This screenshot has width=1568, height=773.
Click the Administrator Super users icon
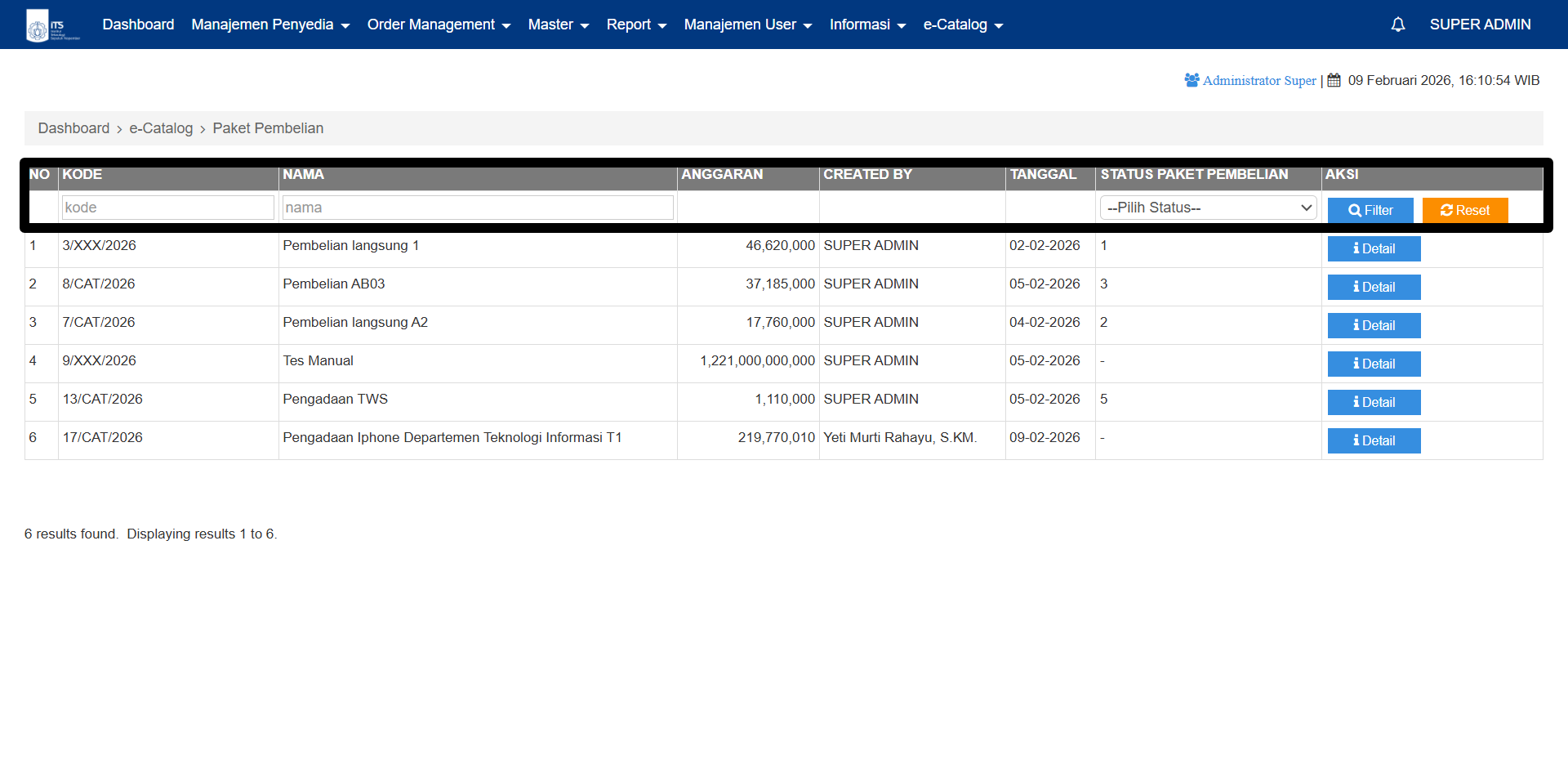(x=1192, y=80)
